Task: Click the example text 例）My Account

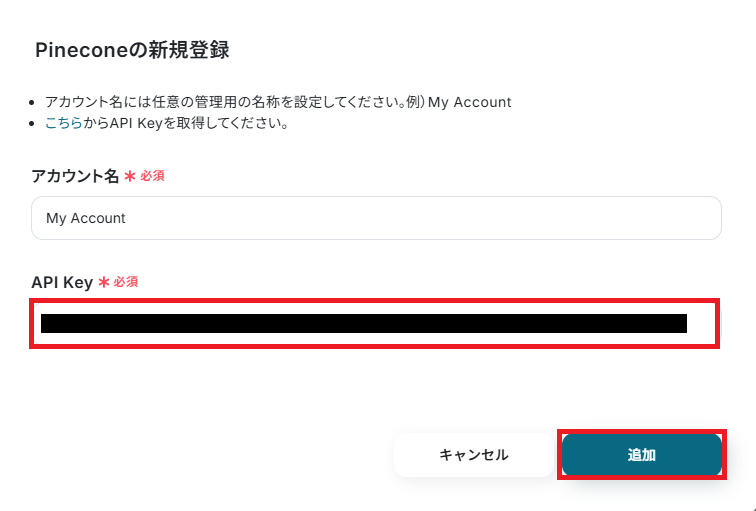Action: [x=459, y=102]
